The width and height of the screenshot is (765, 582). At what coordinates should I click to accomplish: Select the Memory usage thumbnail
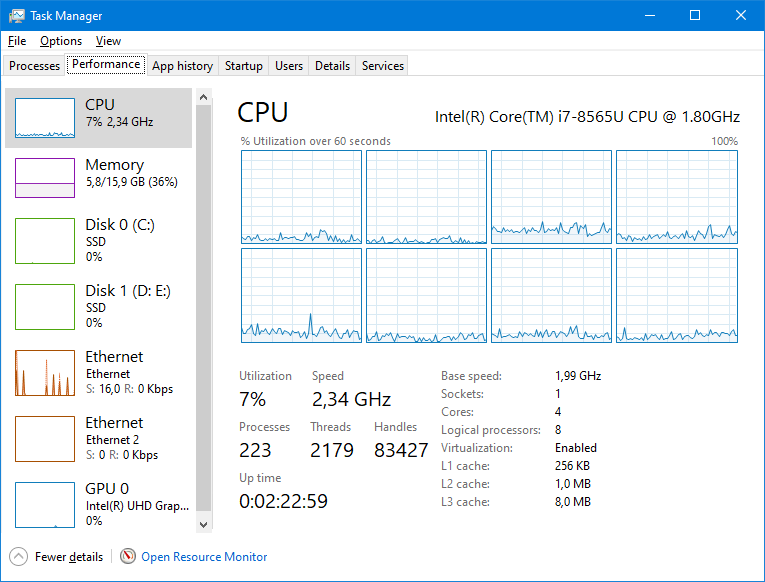pos(45,178)
